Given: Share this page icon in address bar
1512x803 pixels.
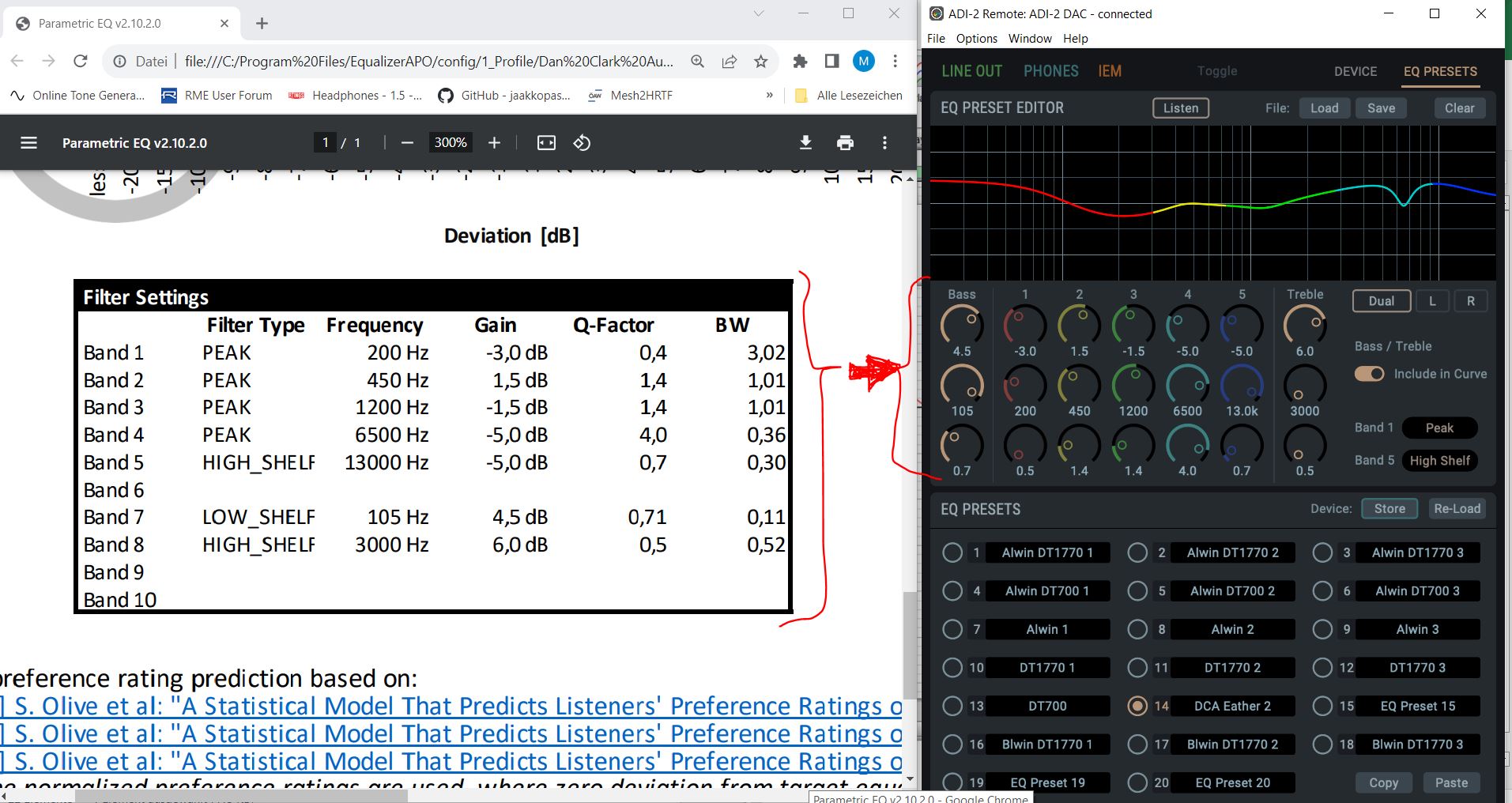Looking at the screenshot, I should 729,61.
